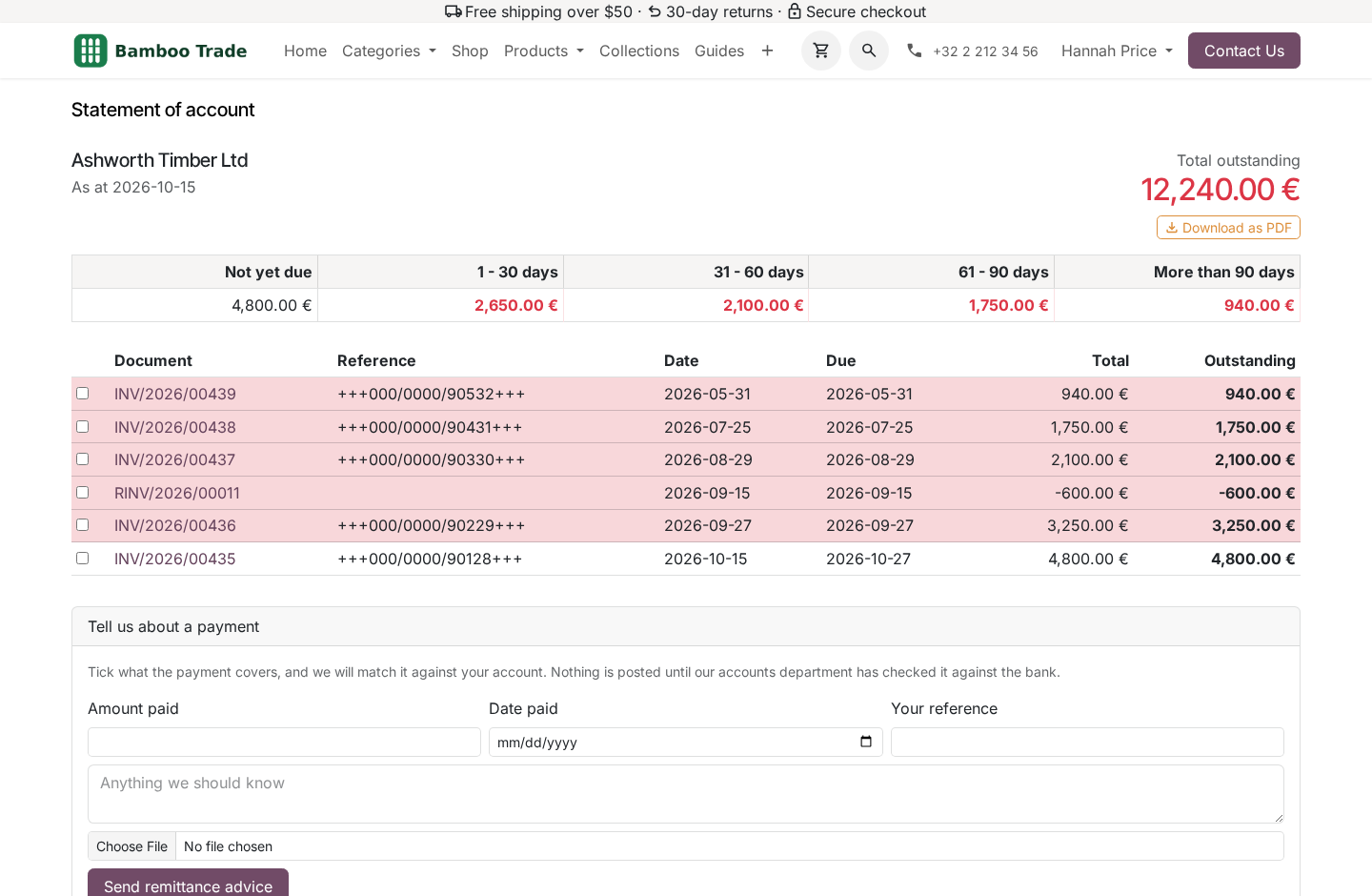Open the Collections menu item

point(639,51)
